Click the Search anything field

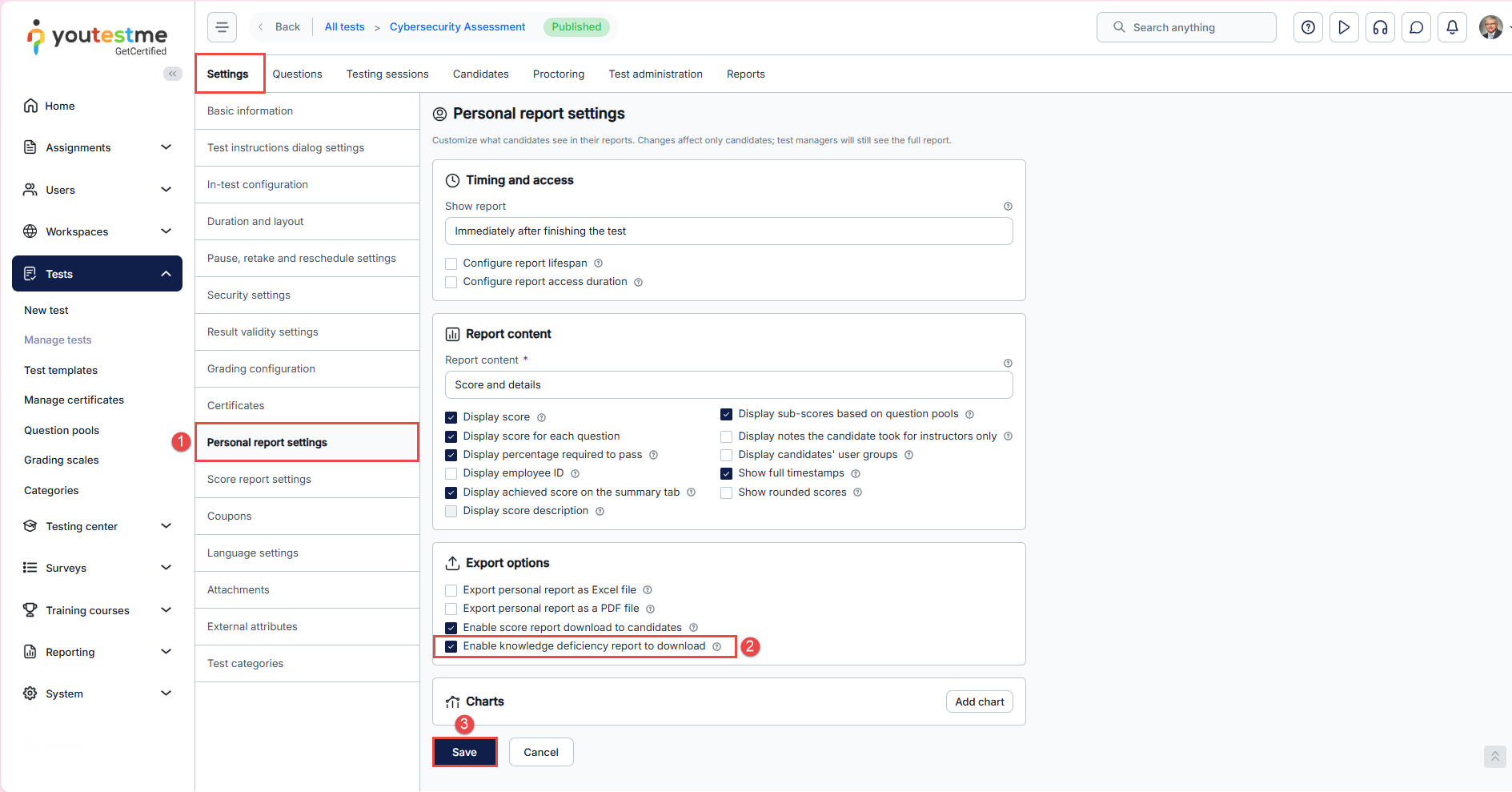(1186, 27)
